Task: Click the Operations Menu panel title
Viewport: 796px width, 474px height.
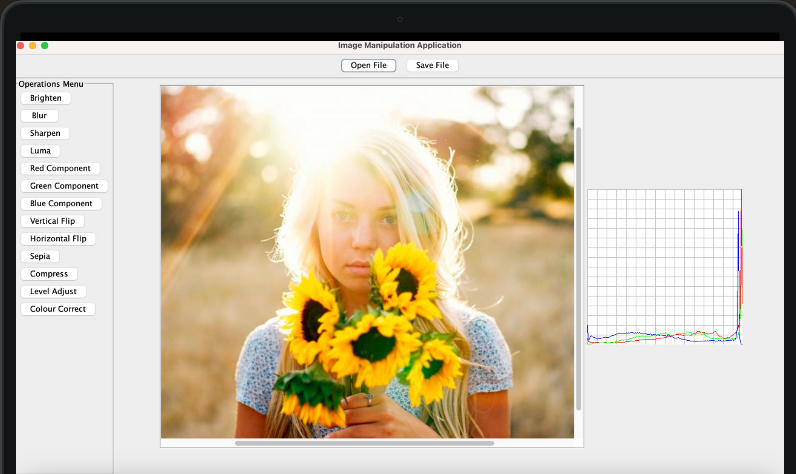Action: coord(51,84)
